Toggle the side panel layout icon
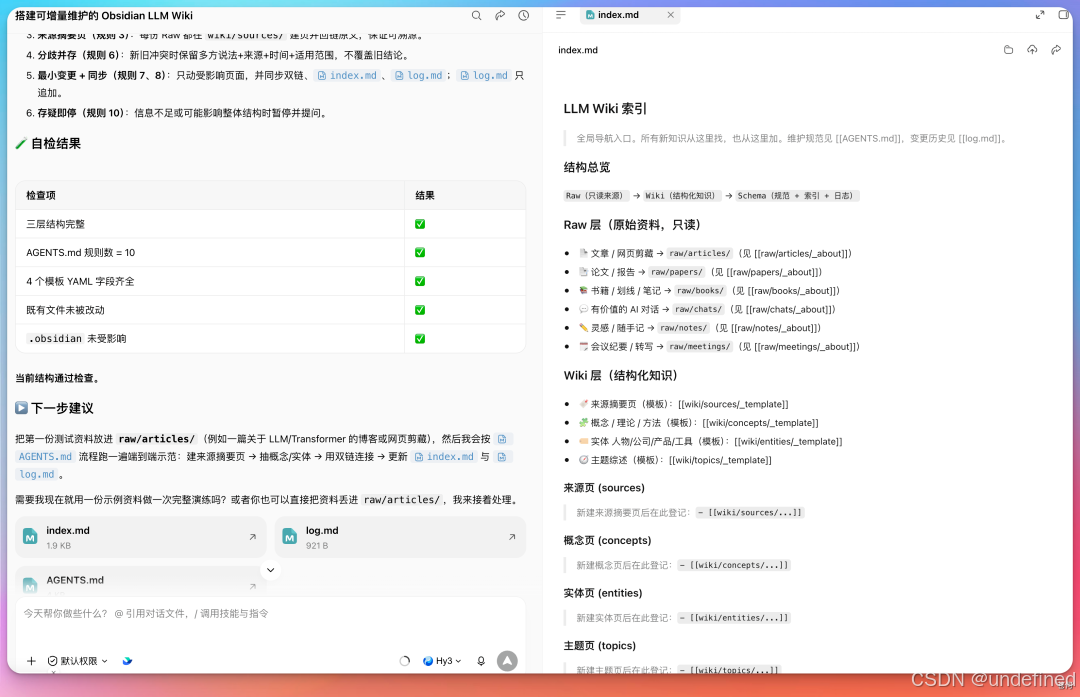Image resolution: width=1080 pixels, height=697 pixels. pyautogui.click(x=1063, y=14)
